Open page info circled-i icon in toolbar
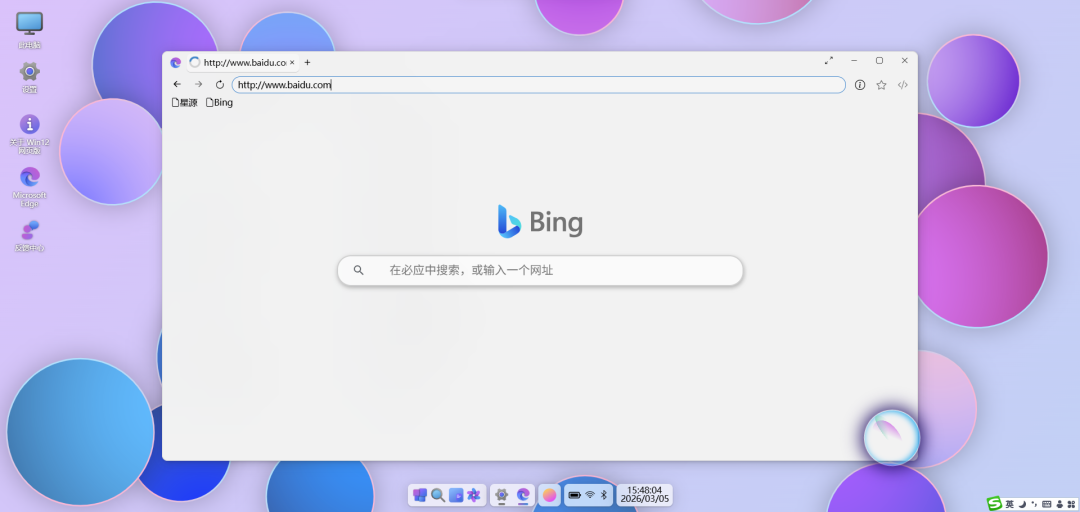 click(860, 85)
